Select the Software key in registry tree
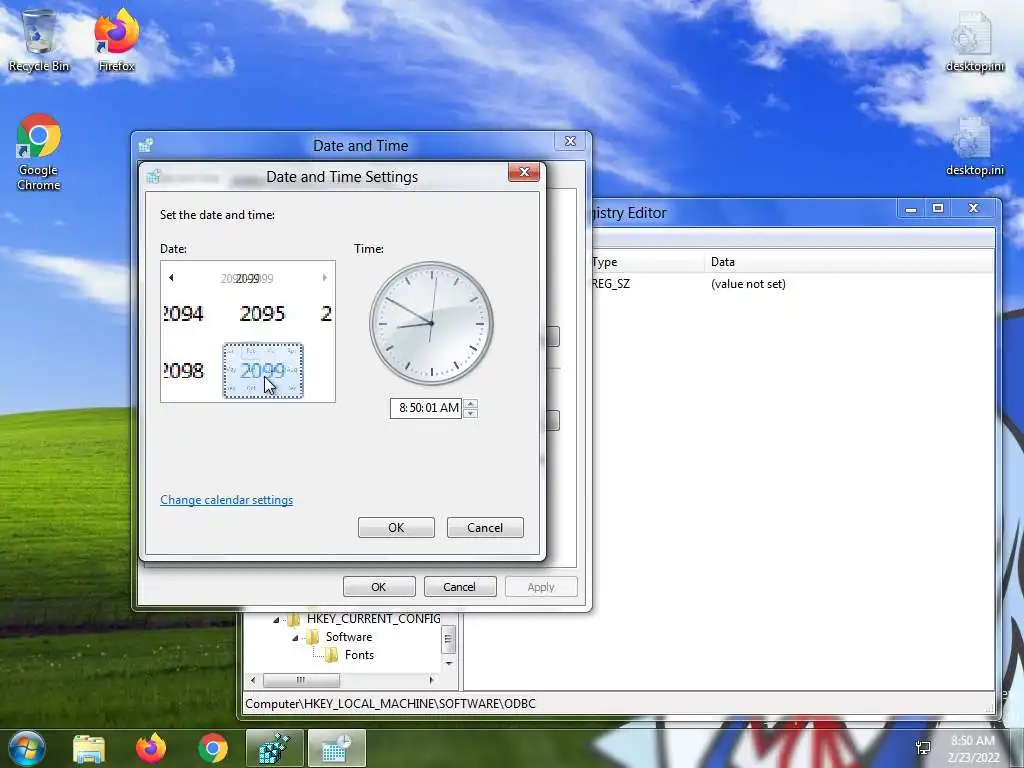 [x=349, y=637]
